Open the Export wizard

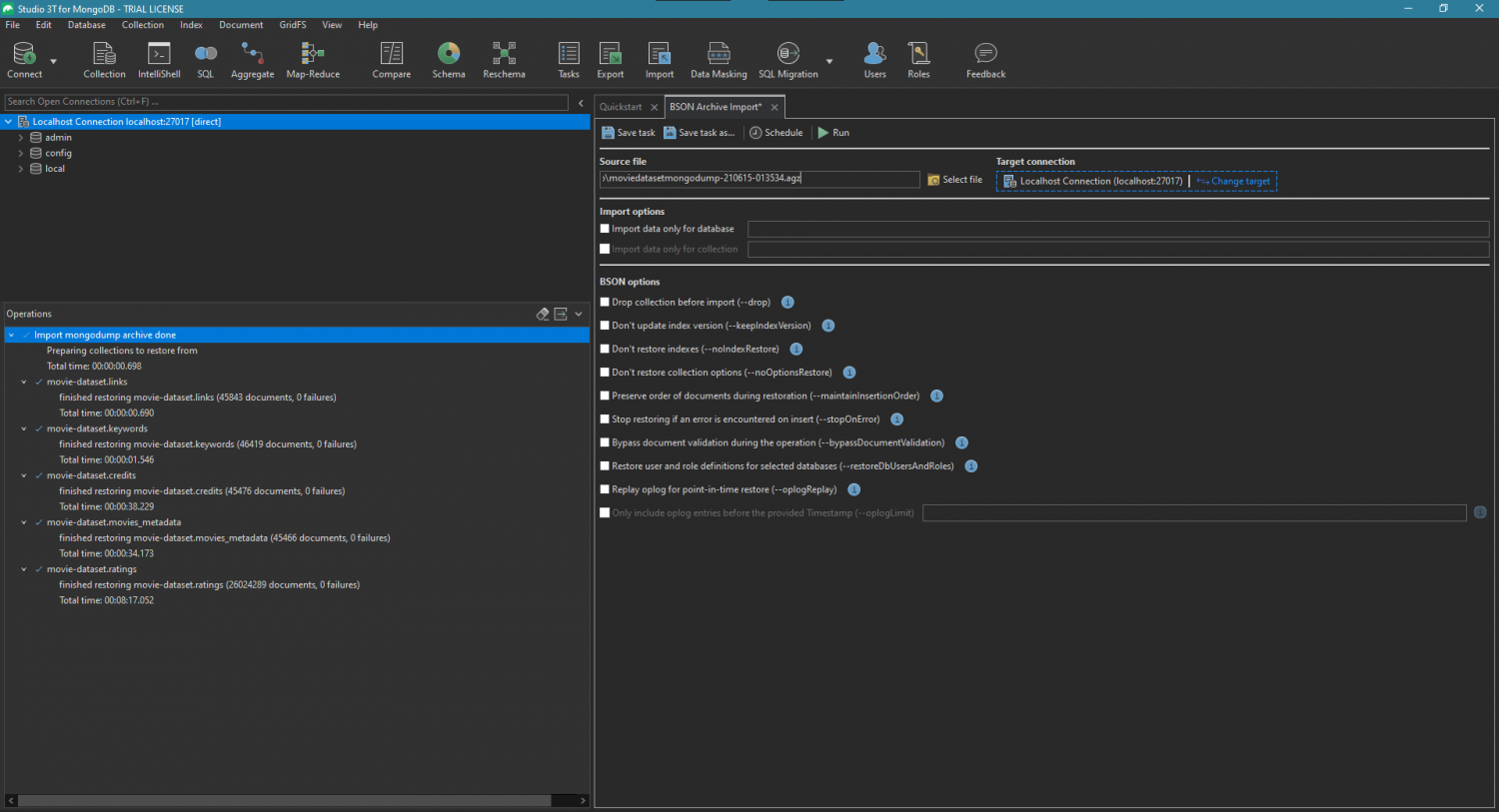point(611,60)
